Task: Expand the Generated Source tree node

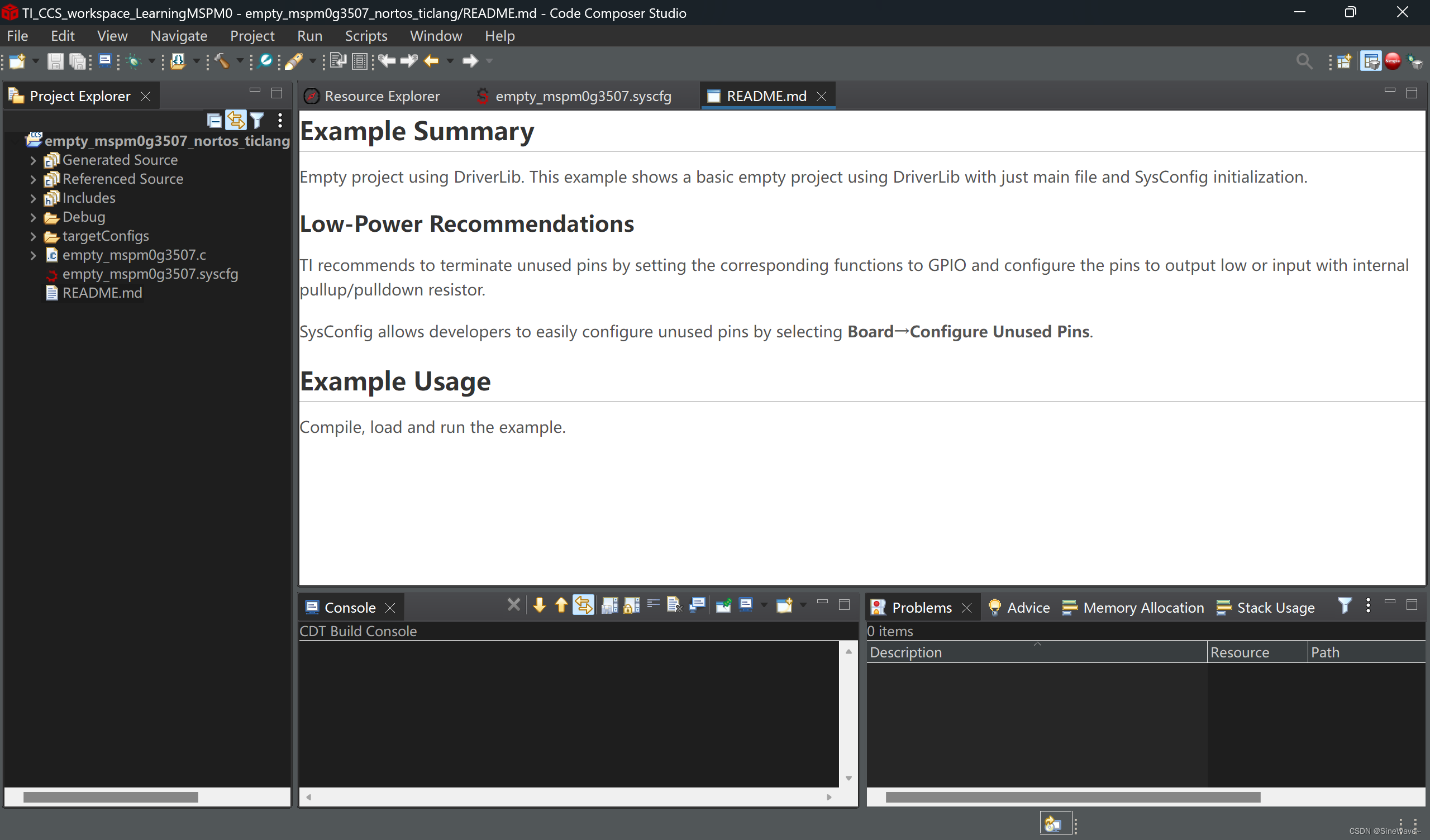Action: (33, 161)
